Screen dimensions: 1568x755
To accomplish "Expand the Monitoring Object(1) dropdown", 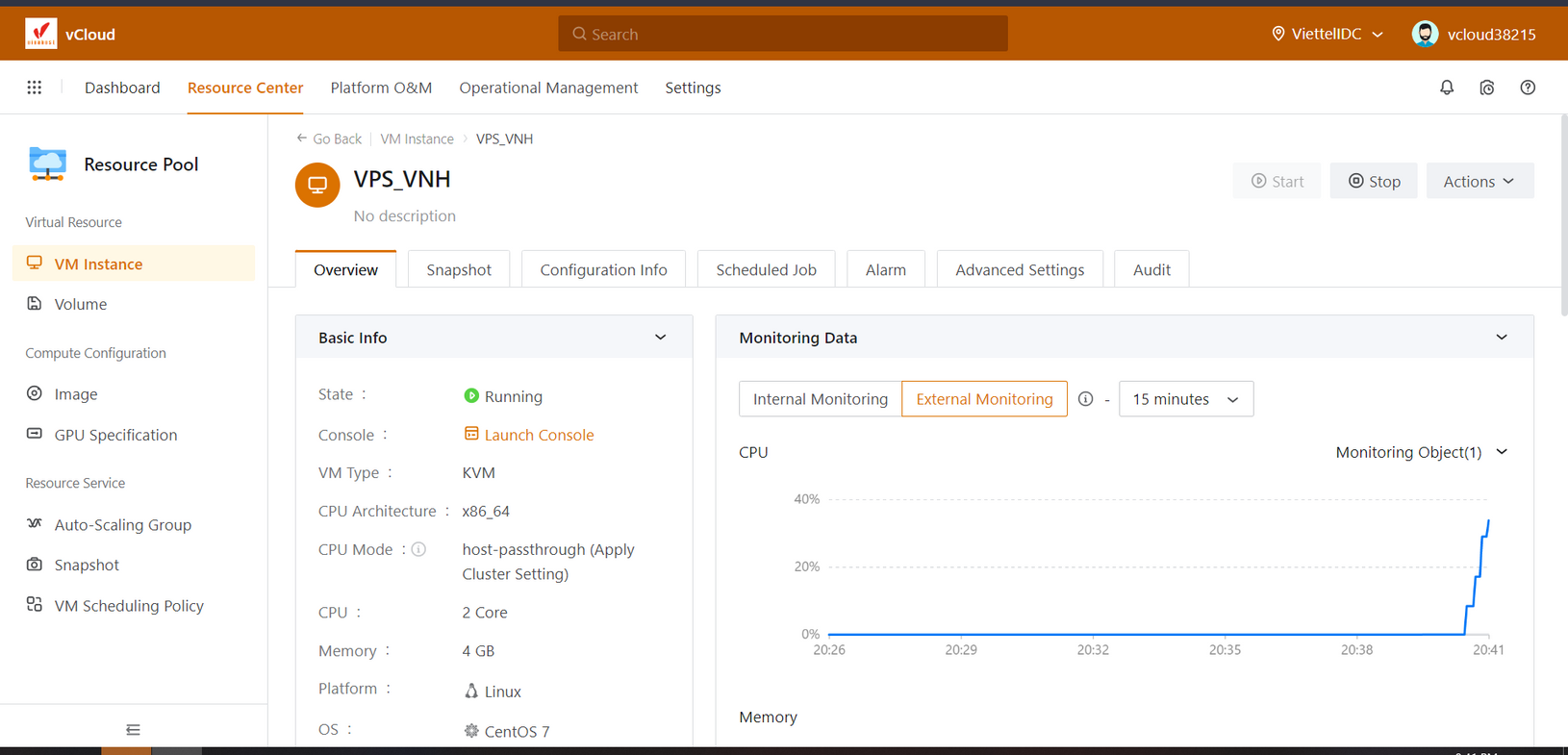I will (1422, 452).
